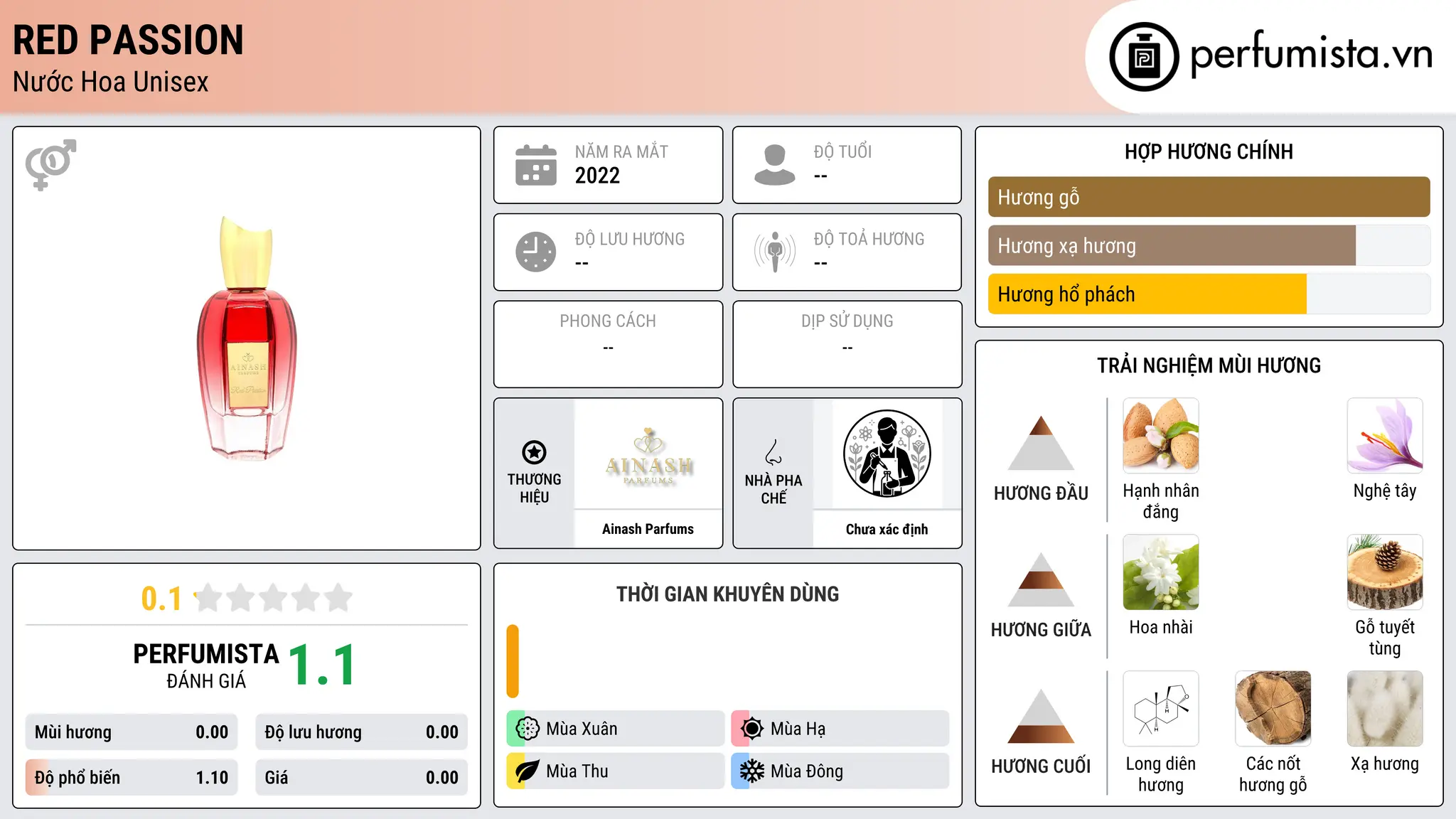Click the unisex gender symbol icon
Image resolution: width=1456 pixels, height=819 pixels.
point(50,164)
